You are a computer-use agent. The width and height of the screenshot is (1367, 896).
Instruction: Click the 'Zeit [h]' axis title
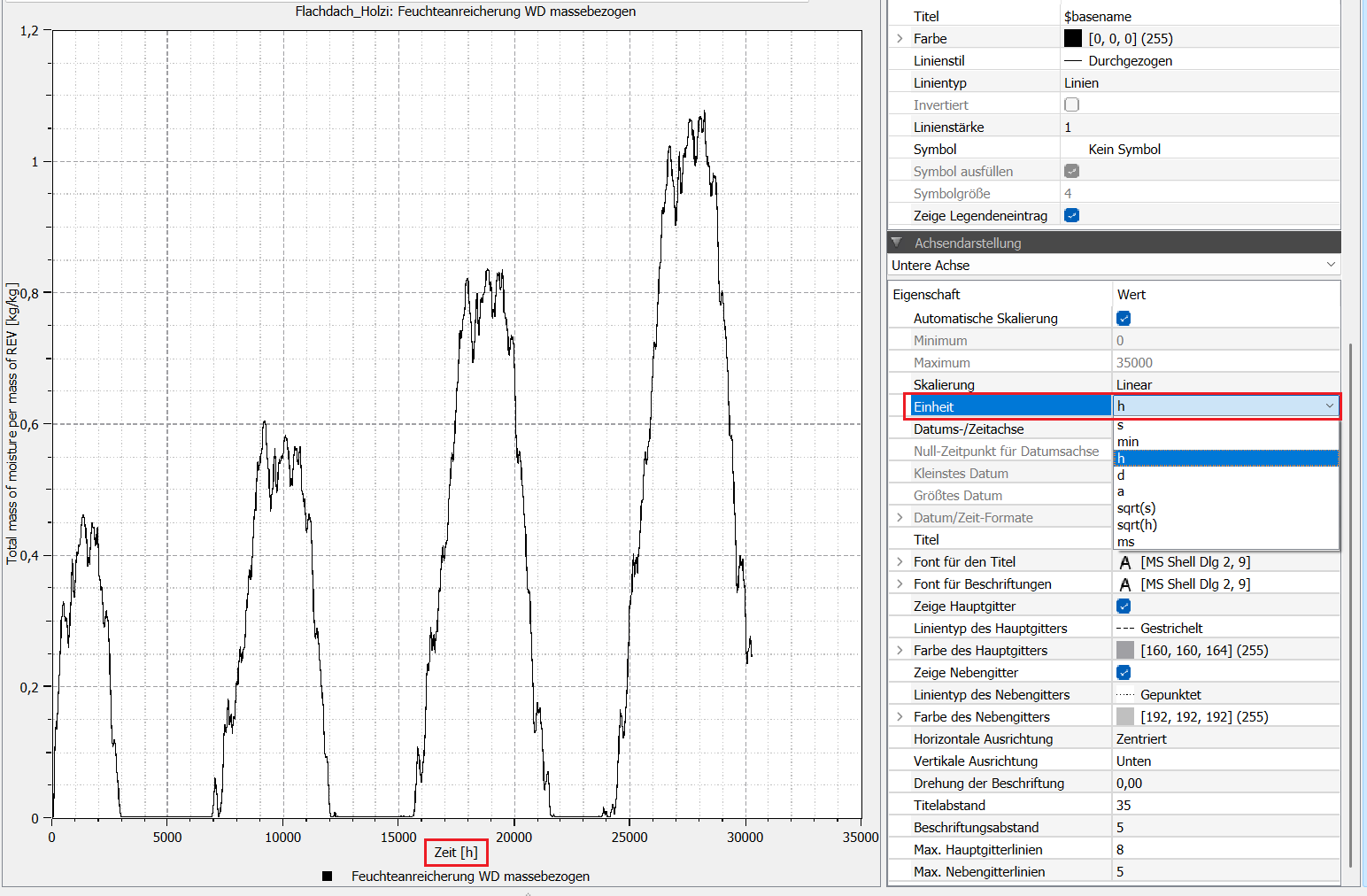pos(456,852)
